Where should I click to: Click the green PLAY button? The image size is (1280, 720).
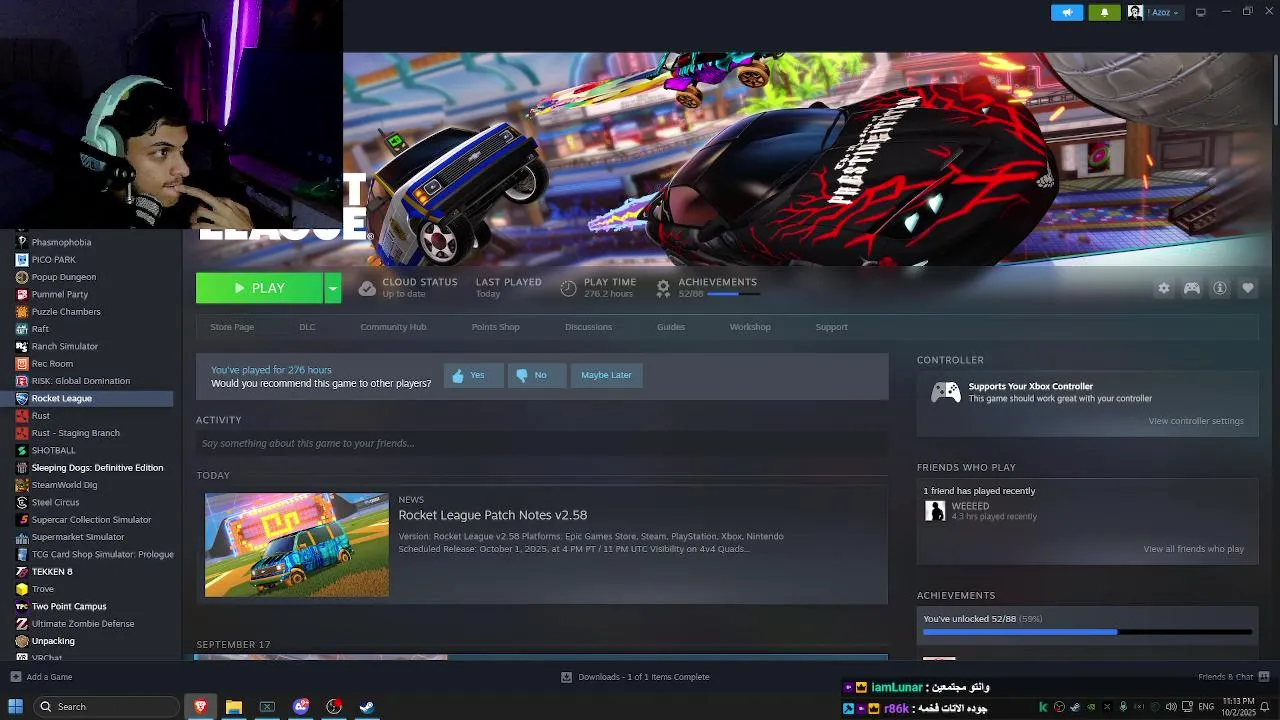coord(259,288)
